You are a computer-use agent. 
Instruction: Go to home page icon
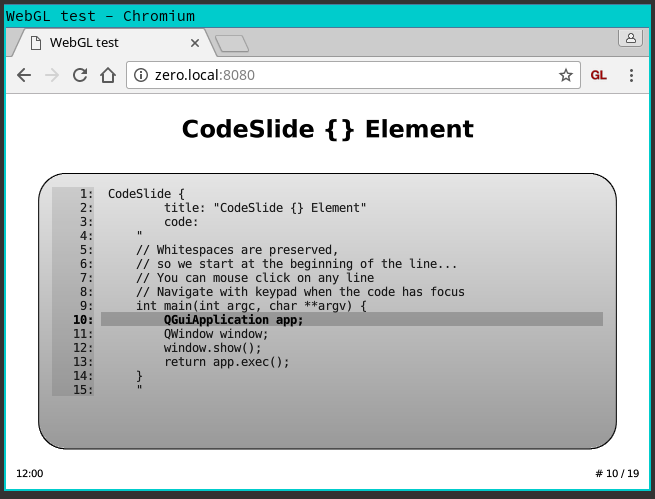[108, 75]
